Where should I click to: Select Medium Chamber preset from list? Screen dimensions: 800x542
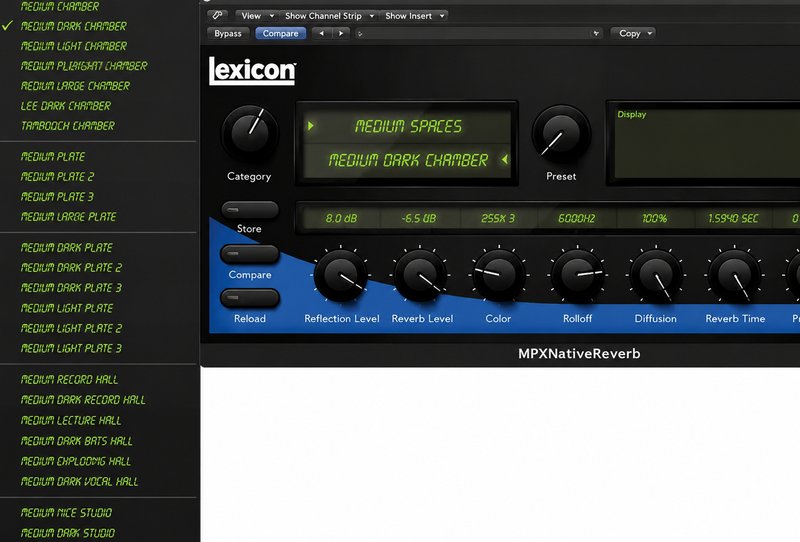click(60, 6)
